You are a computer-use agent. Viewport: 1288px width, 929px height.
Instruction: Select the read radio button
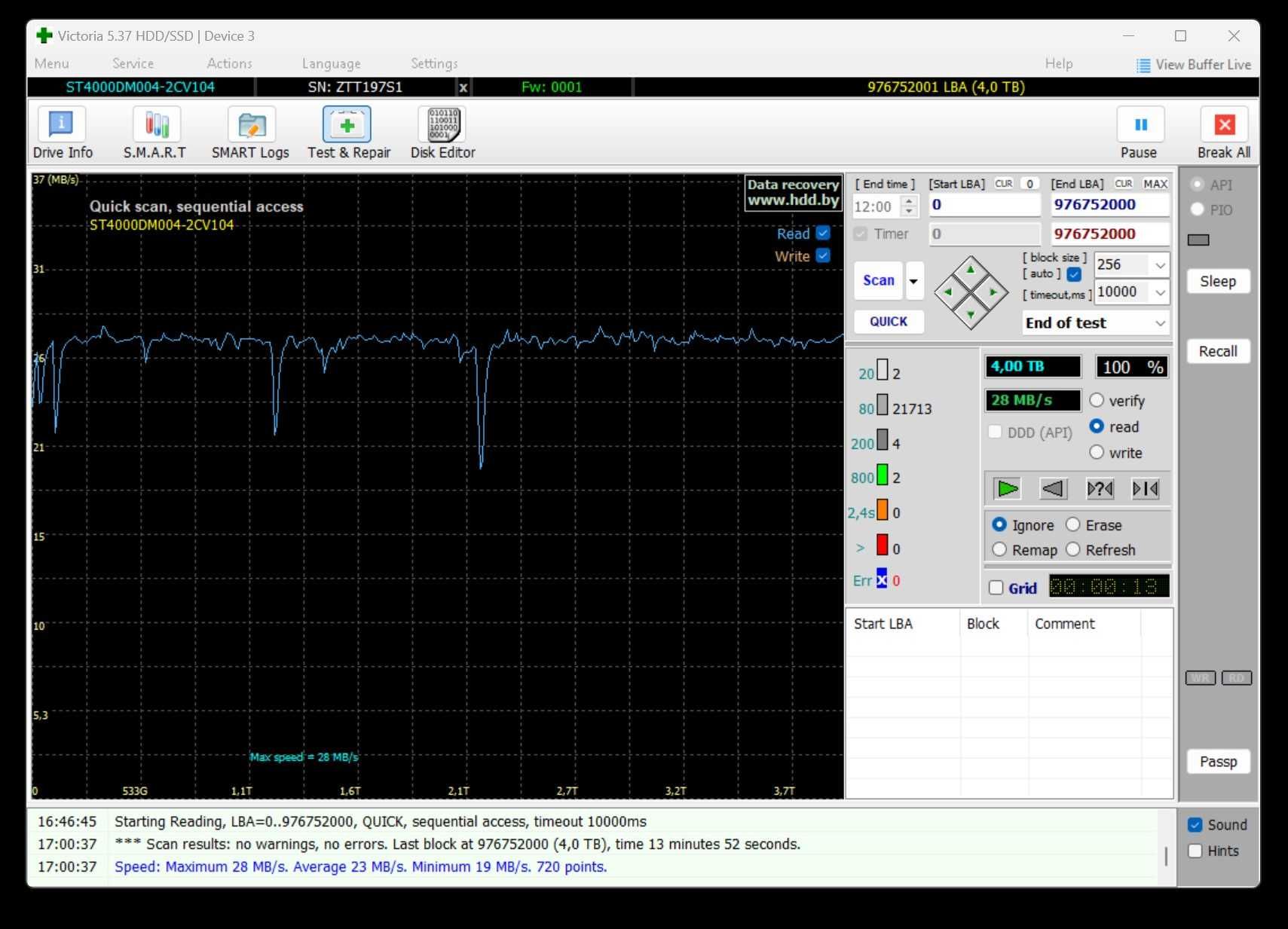click(x=1097, y=426)
